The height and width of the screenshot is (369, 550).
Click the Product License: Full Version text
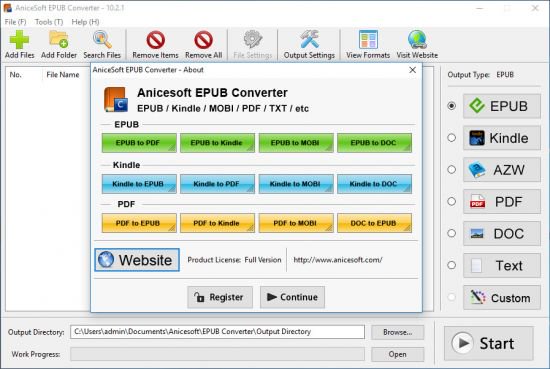[234, 260]
